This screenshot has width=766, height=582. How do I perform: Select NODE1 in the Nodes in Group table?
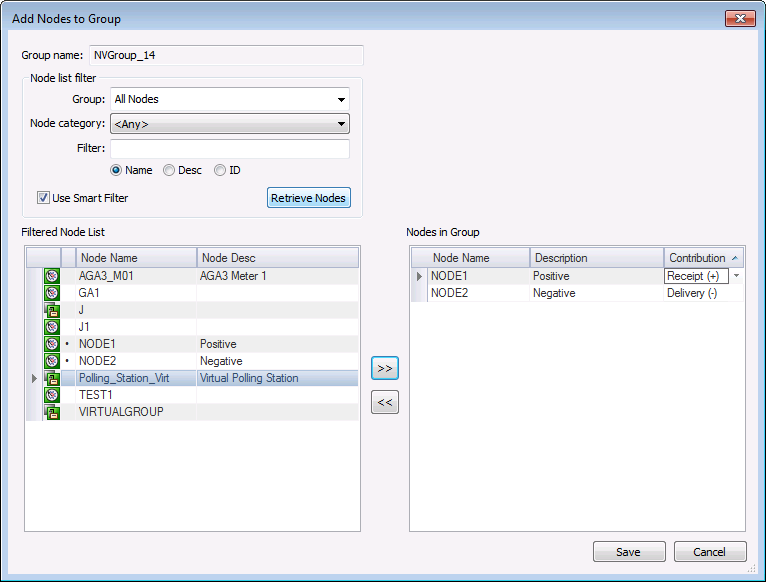449,276
